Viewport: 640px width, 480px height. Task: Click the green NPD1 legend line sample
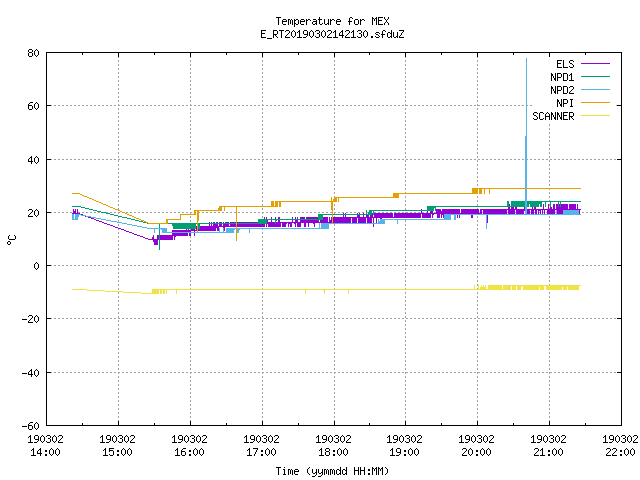coord(595,76)
